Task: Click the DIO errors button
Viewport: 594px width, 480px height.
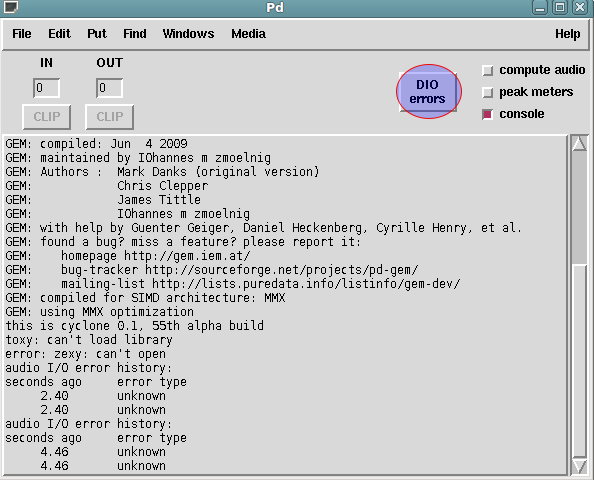Action: tap(428, 92)
